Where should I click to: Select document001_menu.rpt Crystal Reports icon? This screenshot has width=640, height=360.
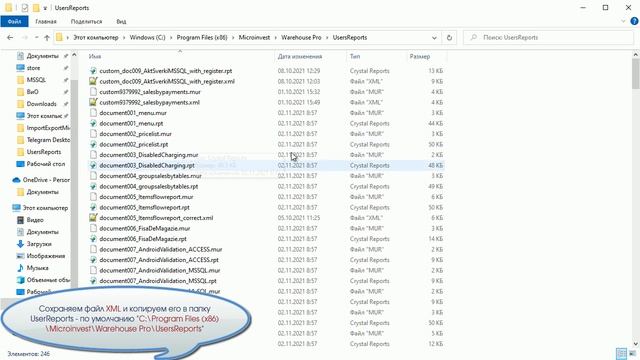93,123
